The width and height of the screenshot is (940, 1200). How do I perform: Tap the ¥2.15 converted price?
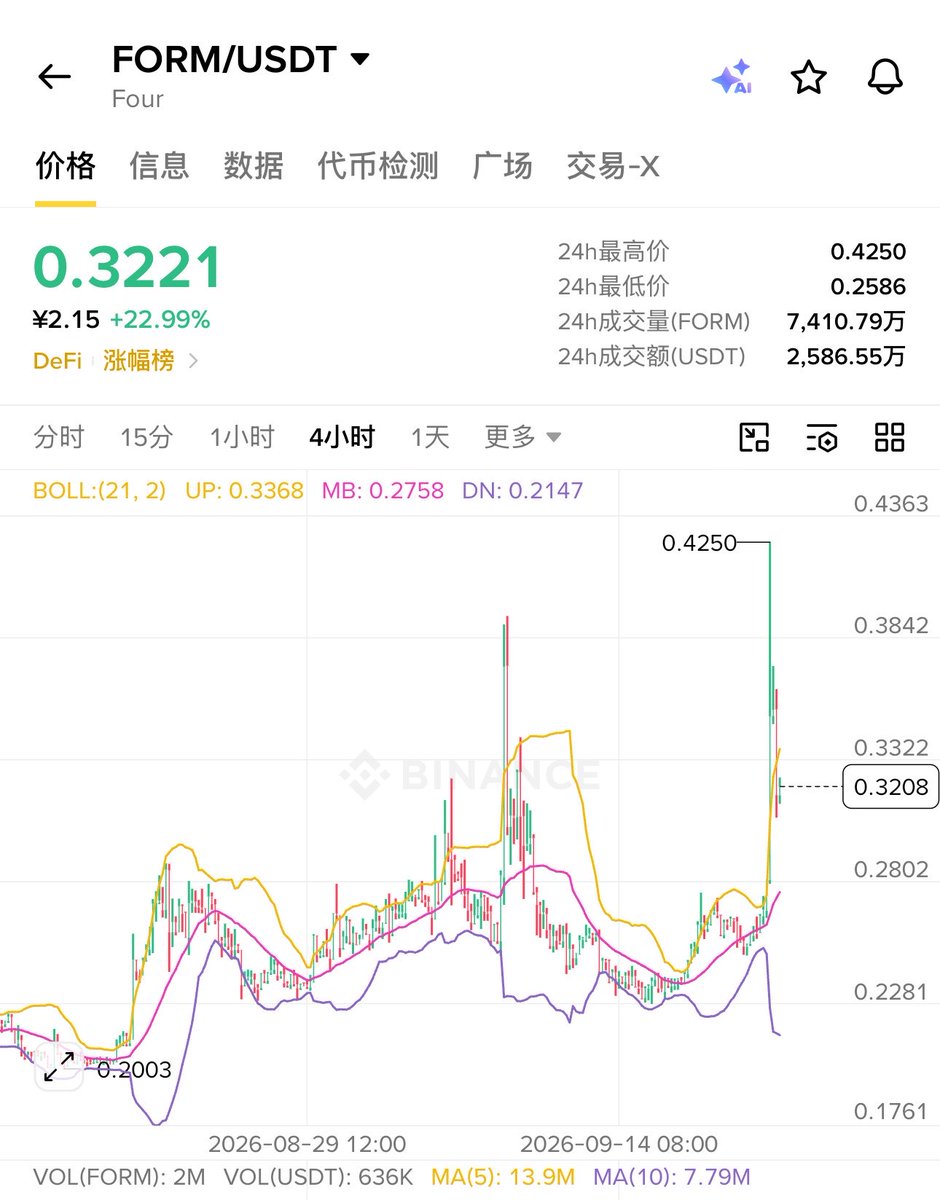(67, 320)
